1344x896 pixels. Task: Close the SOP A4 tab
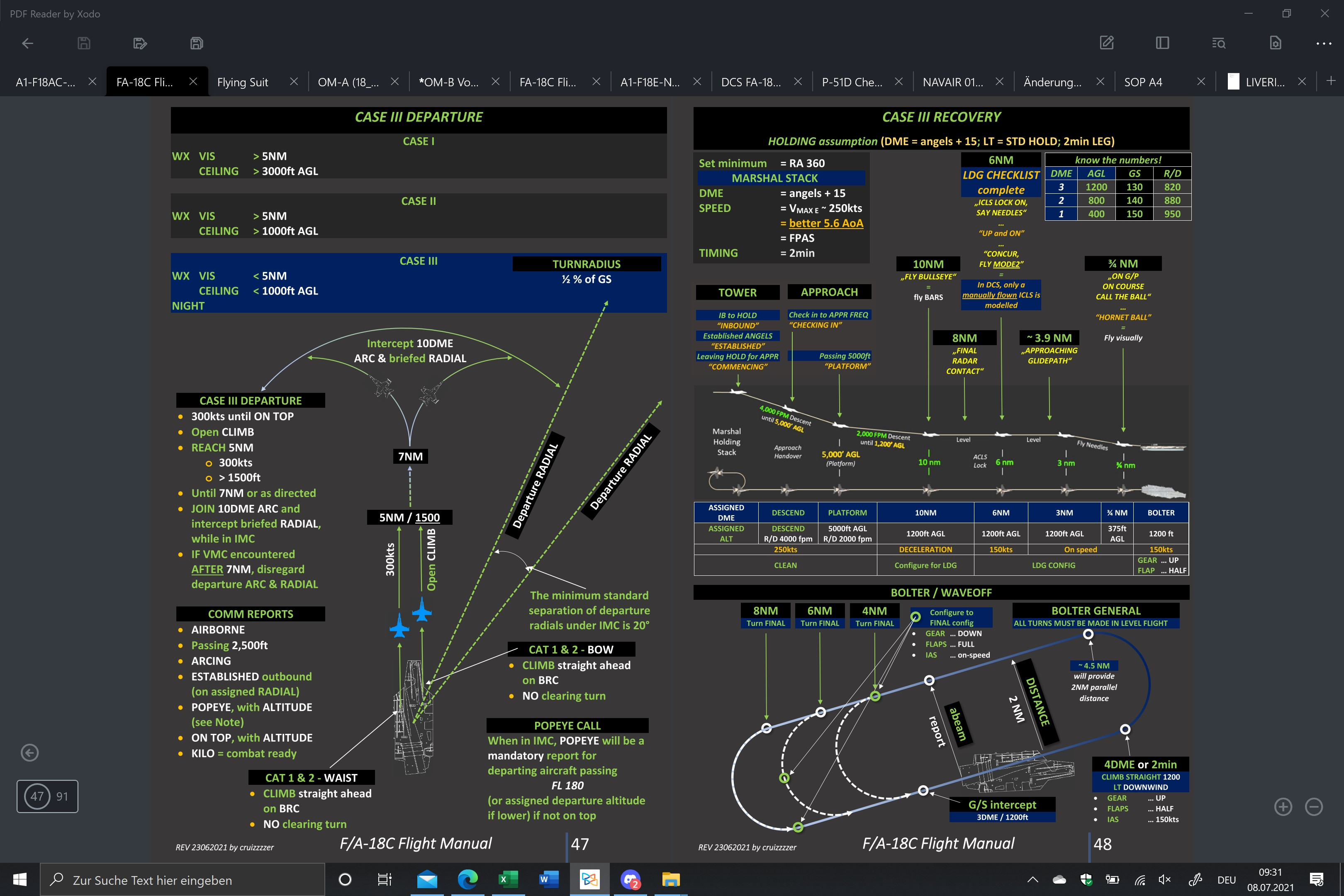(1201, 81)
